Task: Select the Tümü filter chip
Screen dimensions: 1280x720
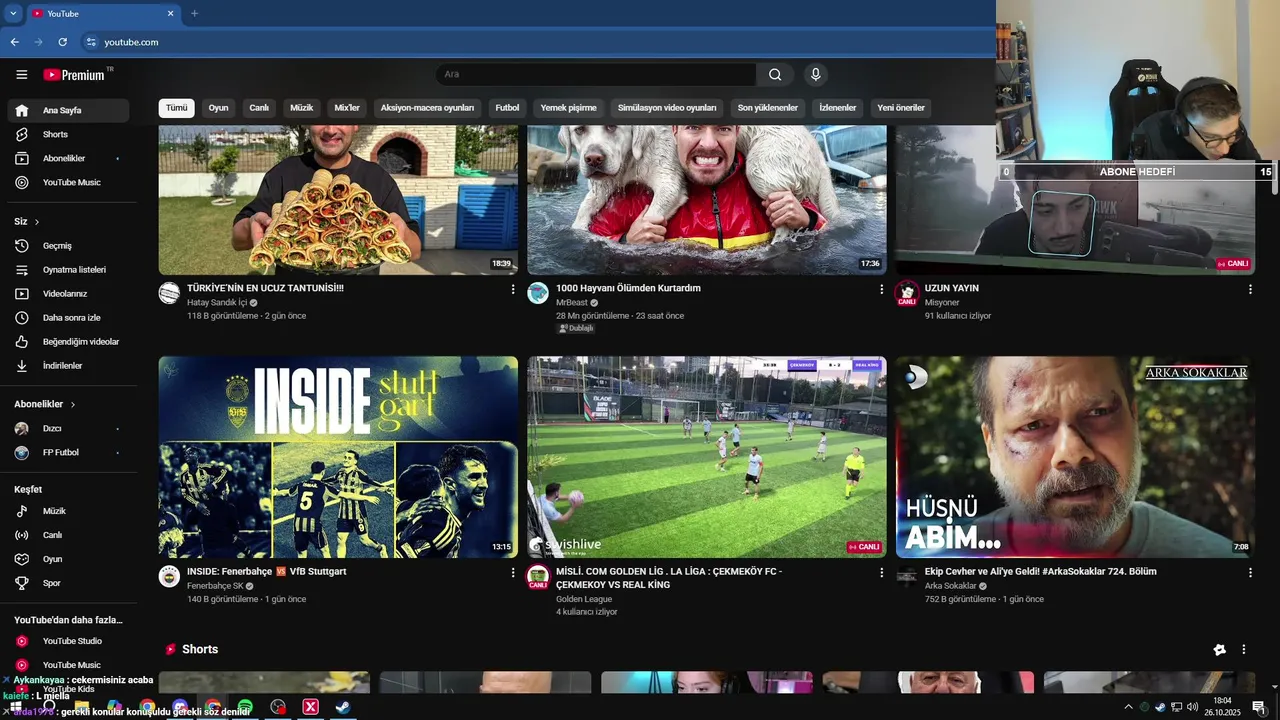Action: pyautogui.click(x=177, y=108)
